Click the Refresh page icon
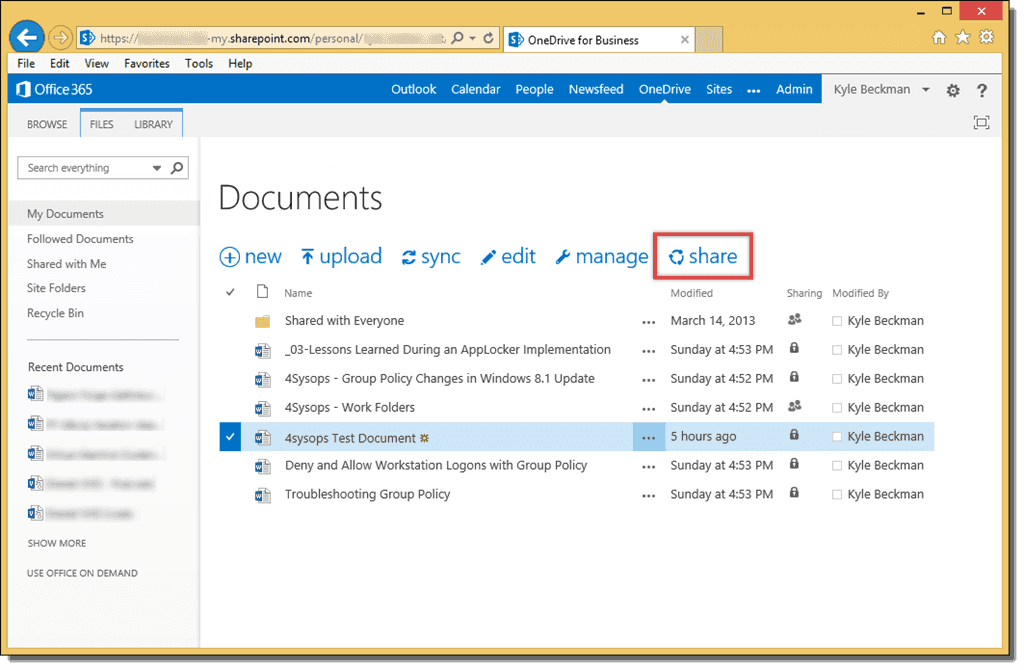Image resolution: width=1024 pixels, height=670 pixels. (x=488, y=38)
